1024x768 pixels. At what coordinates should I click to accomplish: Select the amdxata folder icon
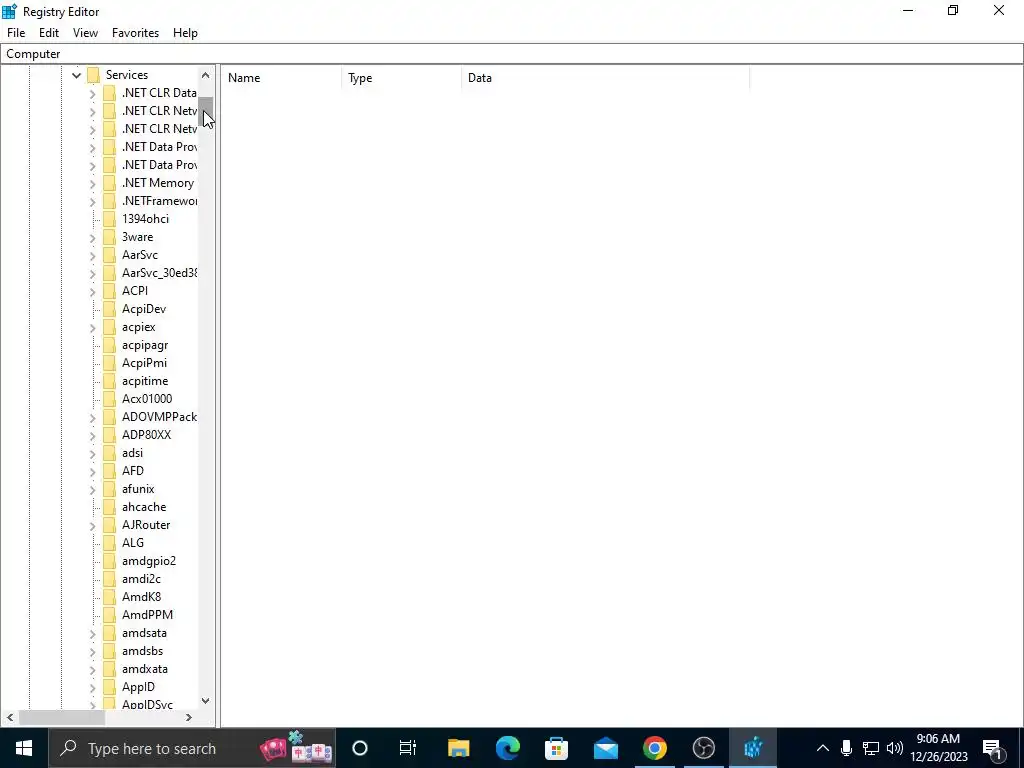point(110,669)
